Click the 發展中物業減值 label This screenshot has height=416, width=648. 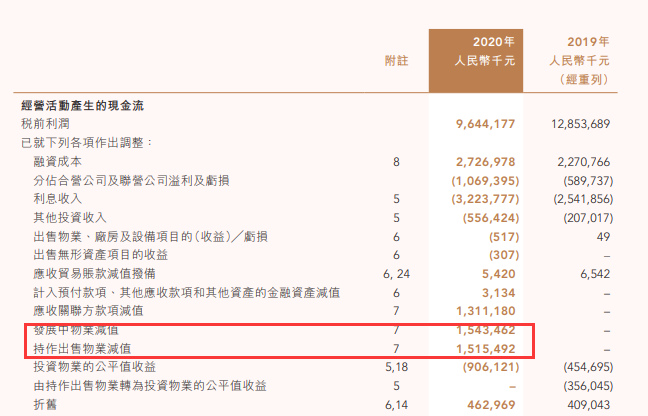point(76,330)
